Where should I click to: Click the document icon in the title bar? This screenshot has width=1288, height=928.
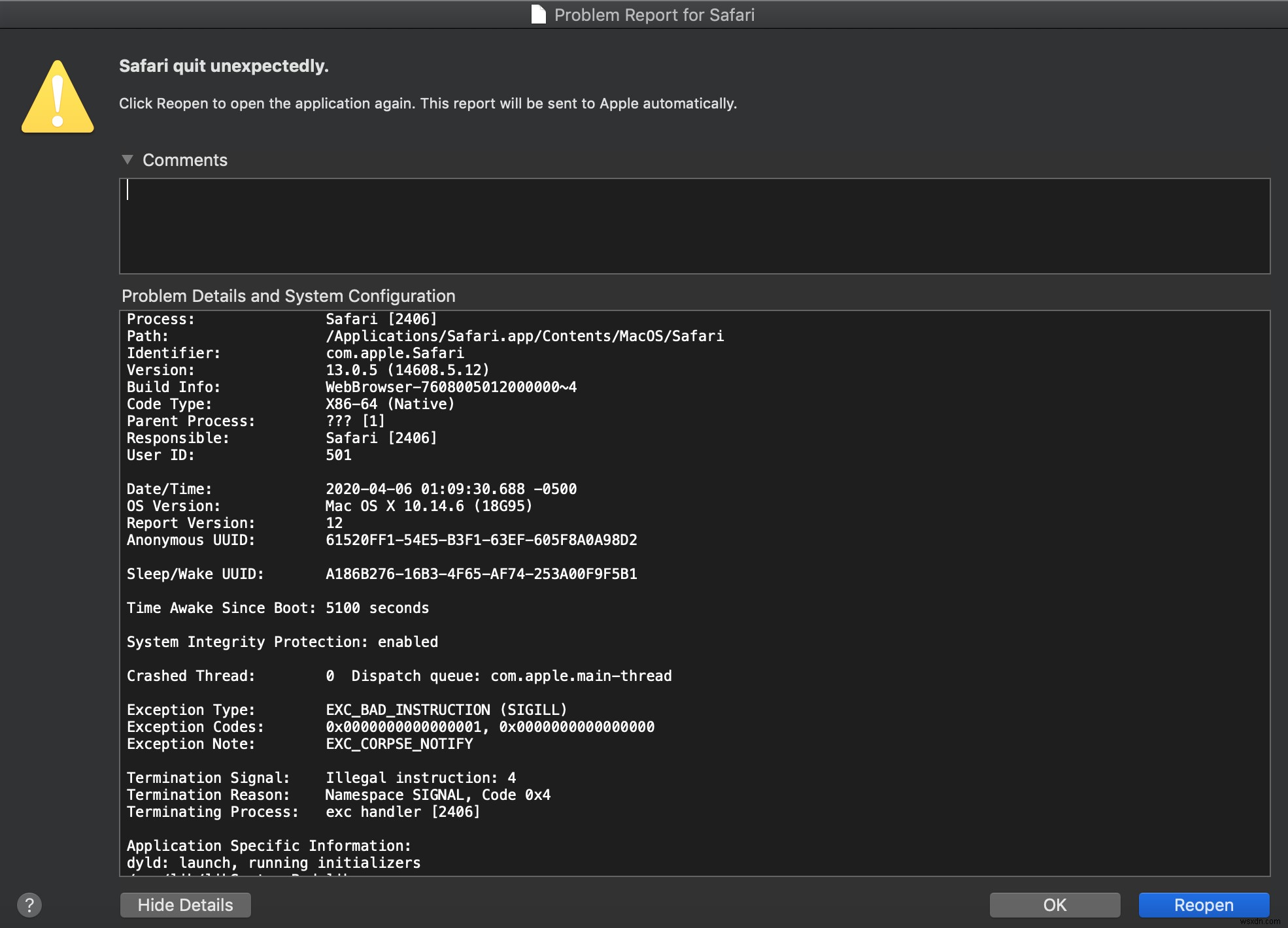click(537, 14)
